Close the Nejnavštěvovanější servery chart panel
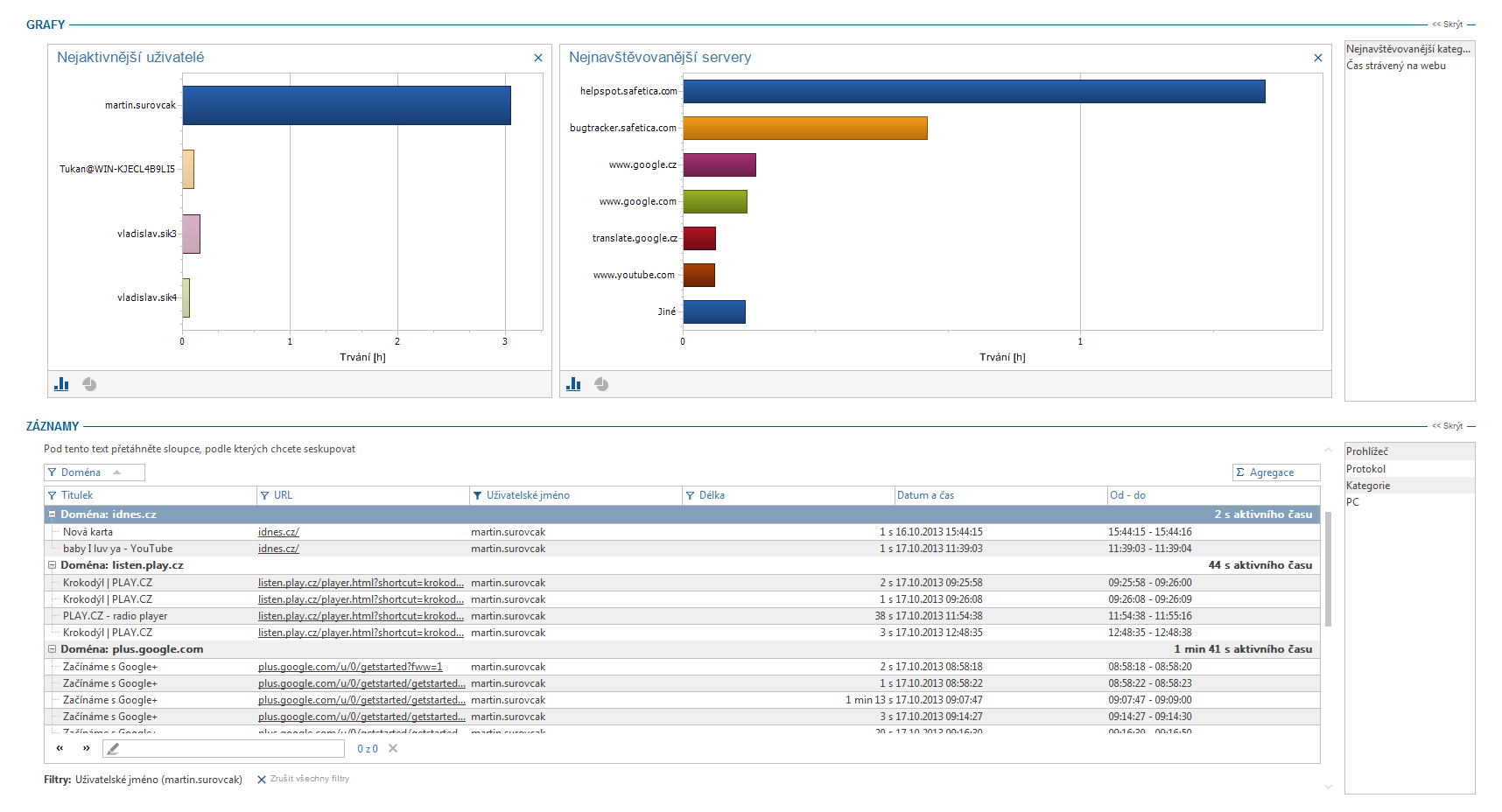This screenshot has height=812, width=1502. (x=1318, y=58)
